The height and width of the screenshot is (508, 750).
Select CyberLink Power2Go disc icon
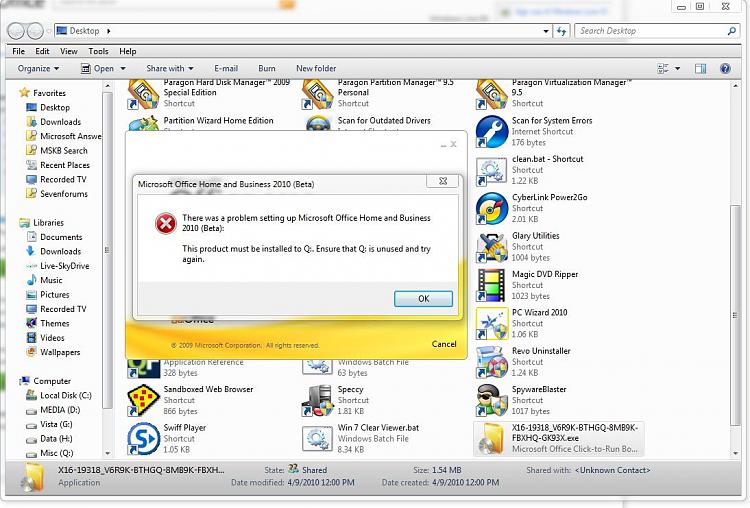(x=491, y=208)
